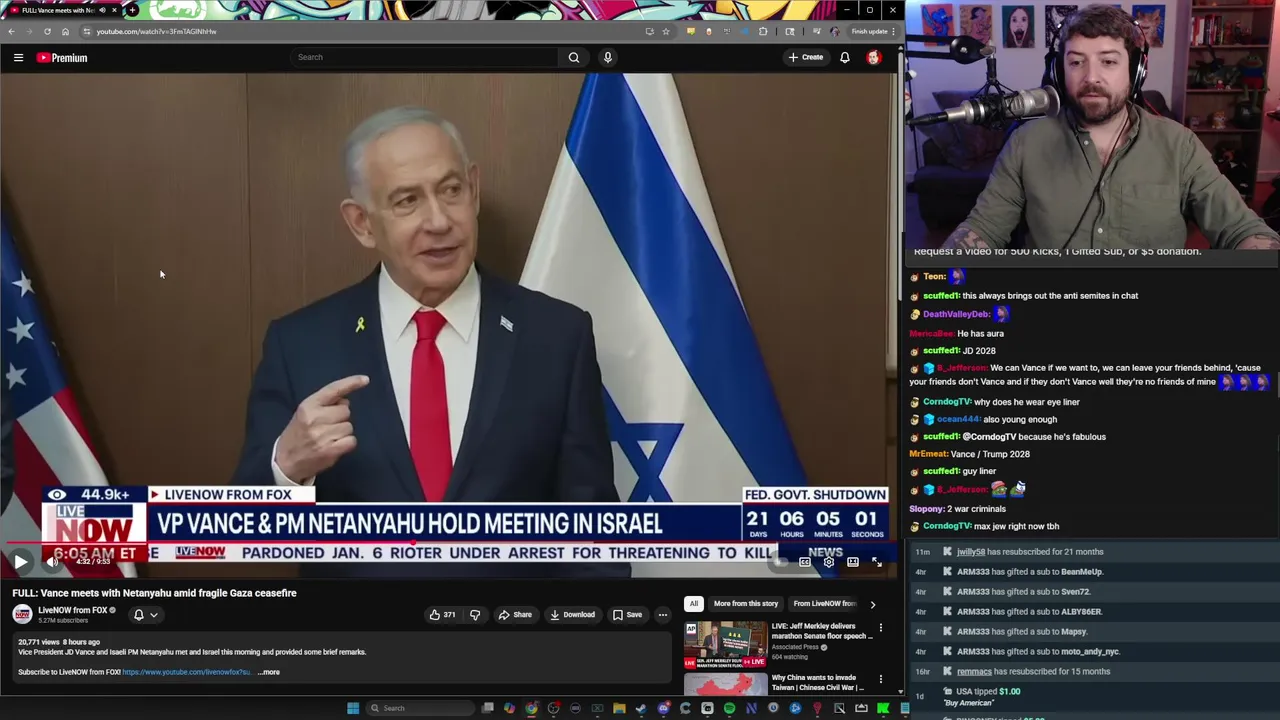This screenshot has width=1280, height=720.
Task: Open video player settings gear
Action: tap(828, 562)
